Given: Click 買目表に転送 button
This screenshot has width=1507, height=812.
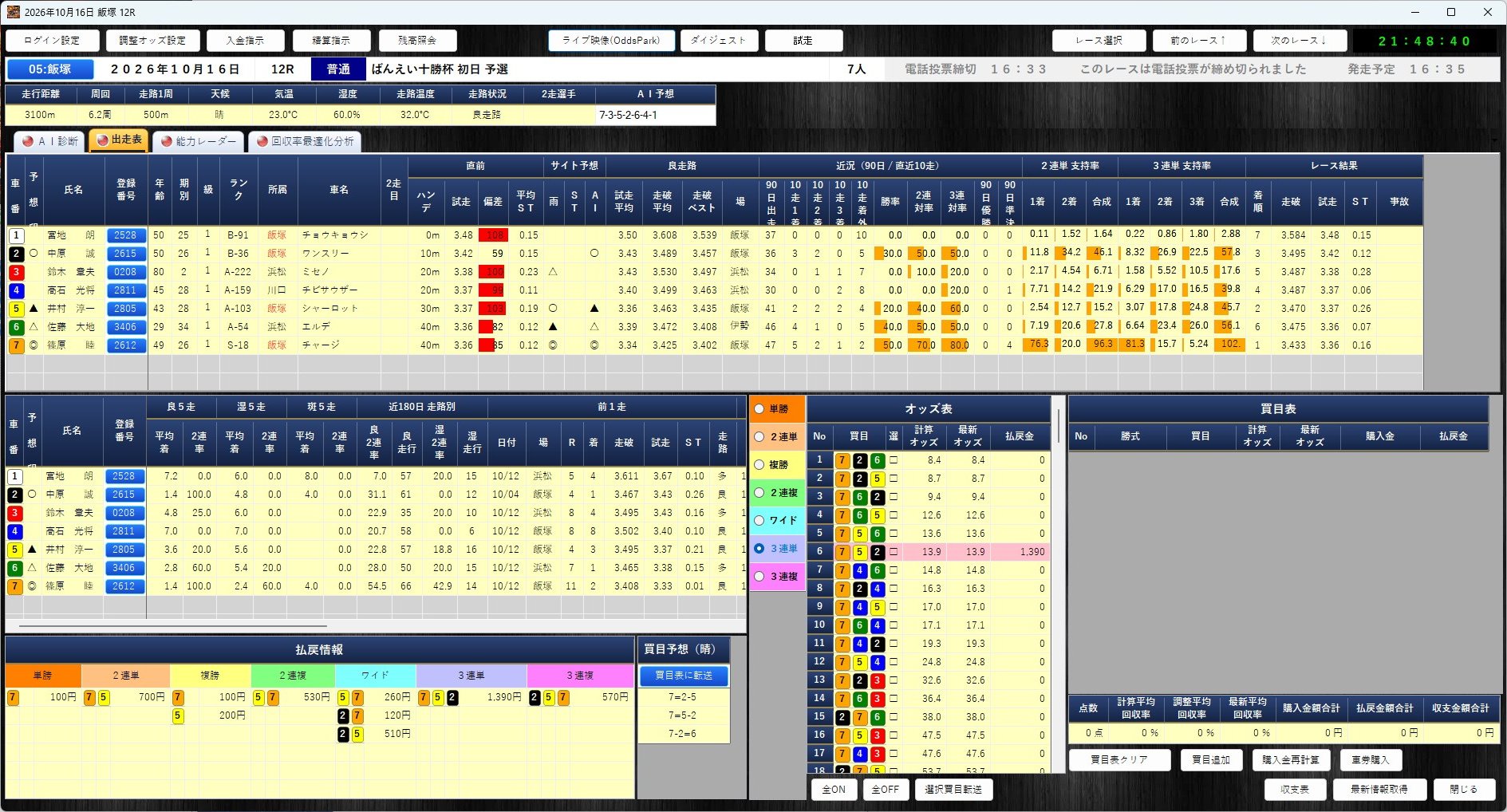Looking at the screenshot, I should pyautogui.click(x=684, y=676).
